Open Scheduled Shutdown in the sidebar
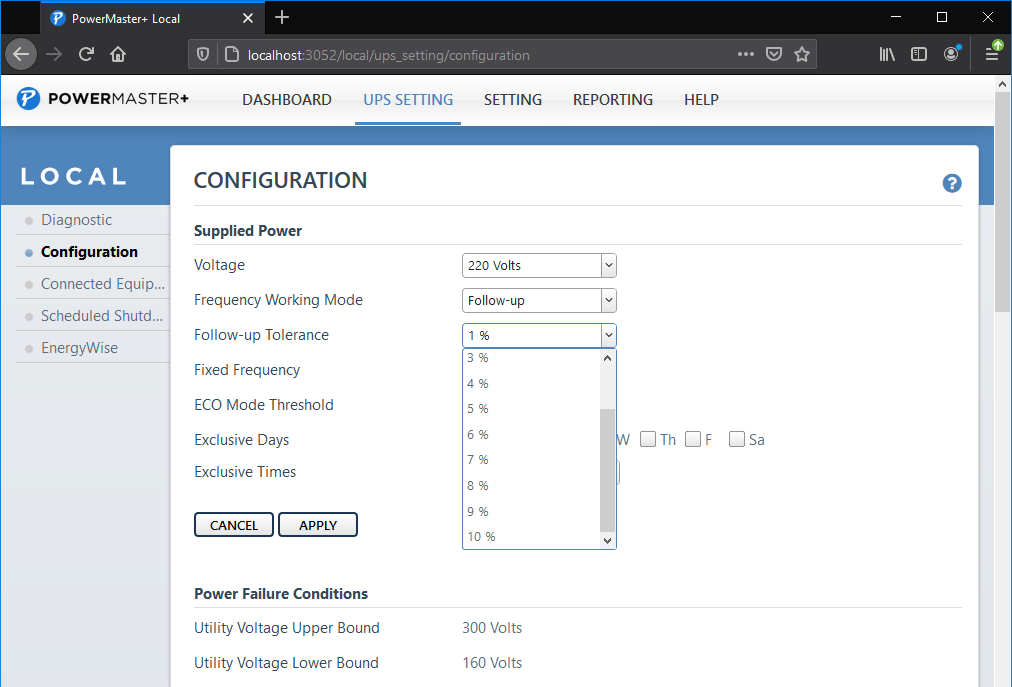This screenshot has height=687, width=1012. click(102, 316)
